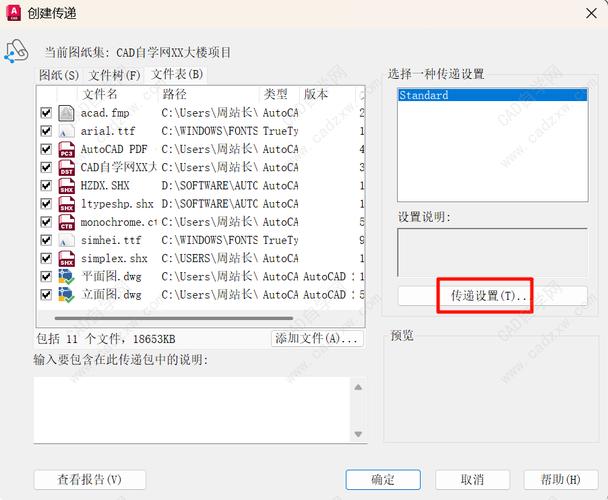Click the DST sheet set file icon
608x500 pixels.
(x=66, y=168)
